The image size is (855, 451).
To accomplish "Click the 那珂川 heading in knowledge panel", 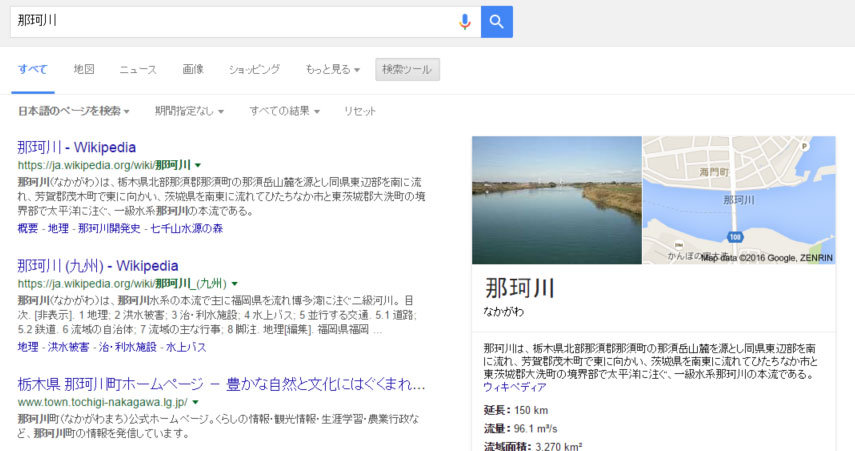I will pos(519,288).
